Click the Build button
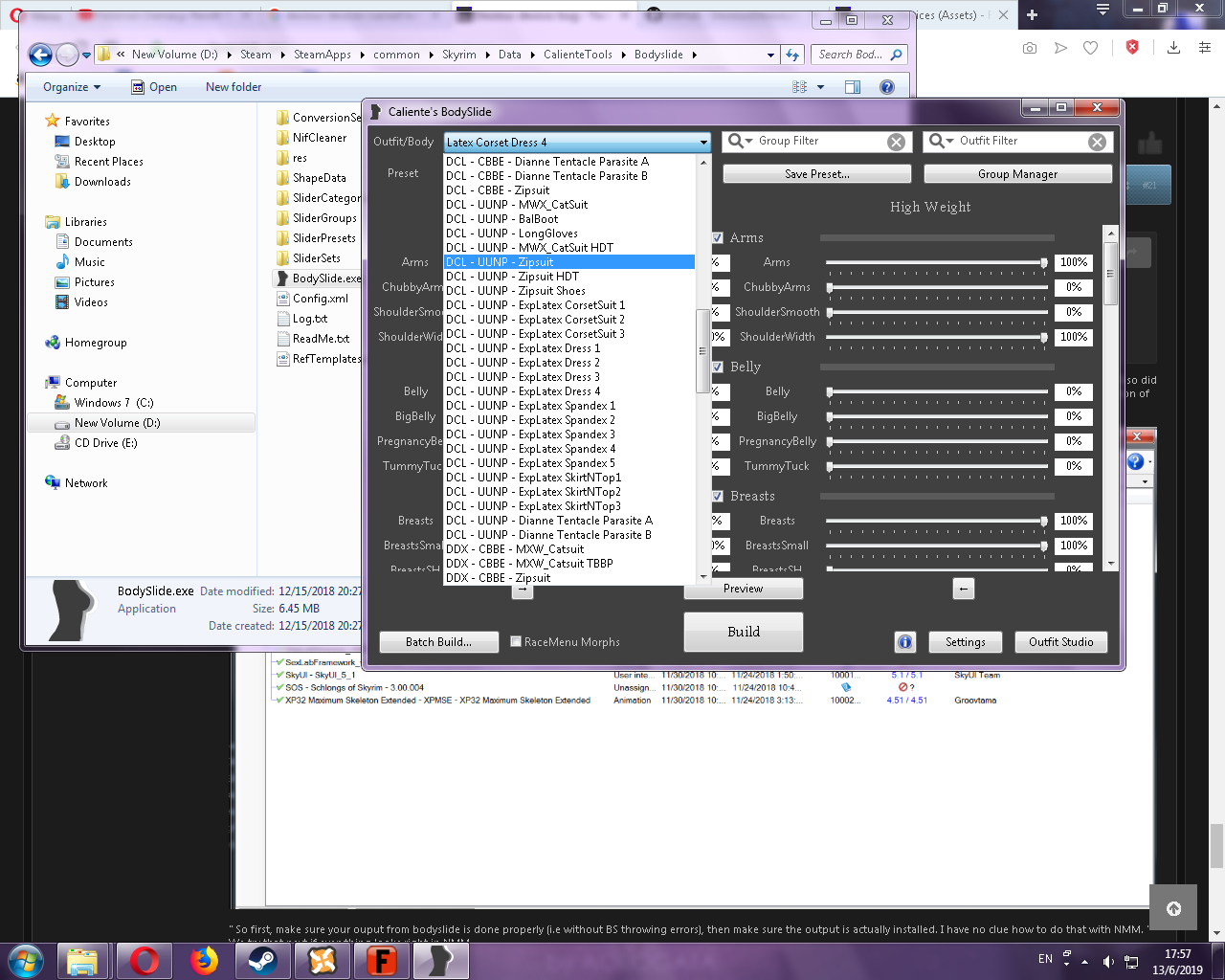The image size is (1225, 980). (744, 632)
